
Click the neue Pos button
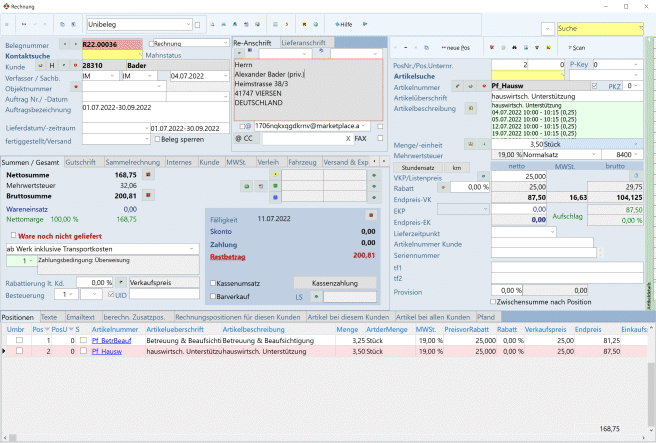(x=456, y=48)
